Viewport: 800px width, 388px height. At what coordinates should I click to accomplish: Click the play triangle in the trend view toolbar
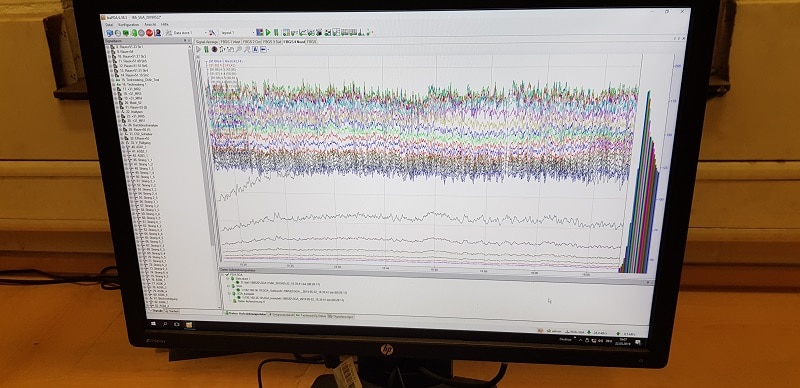198,50
